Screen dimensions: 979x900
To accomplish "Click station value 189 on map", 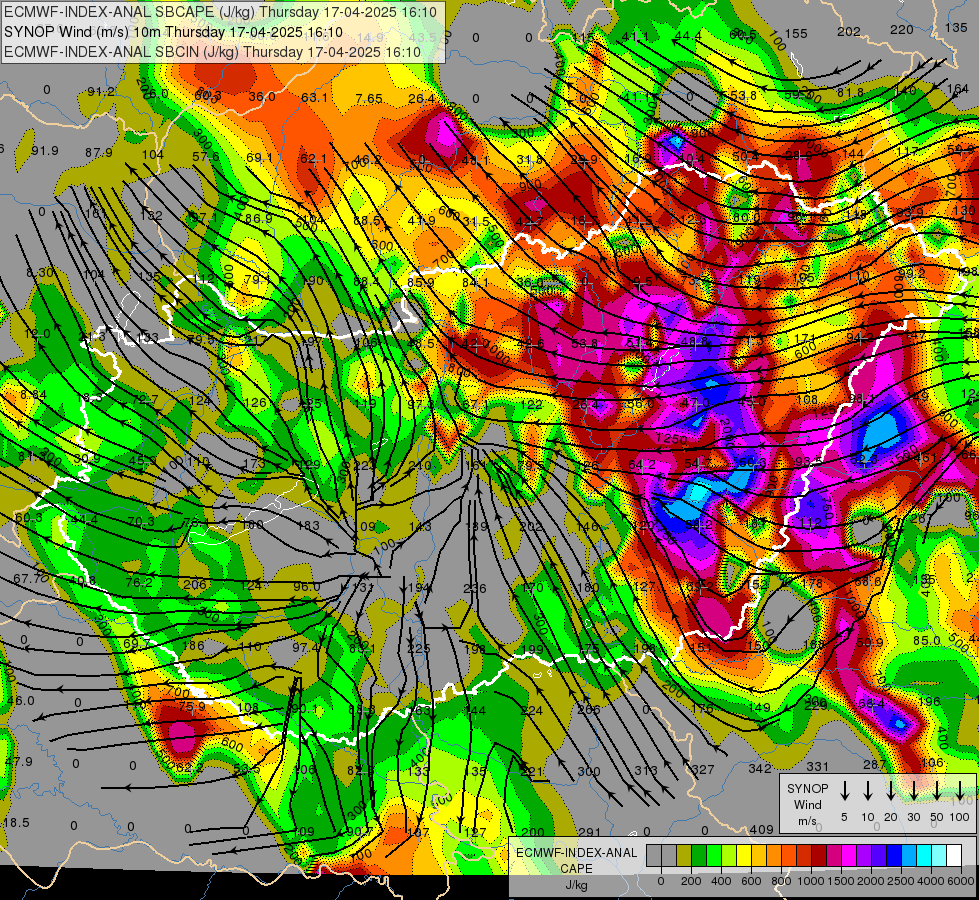I will tap(478, 527).
